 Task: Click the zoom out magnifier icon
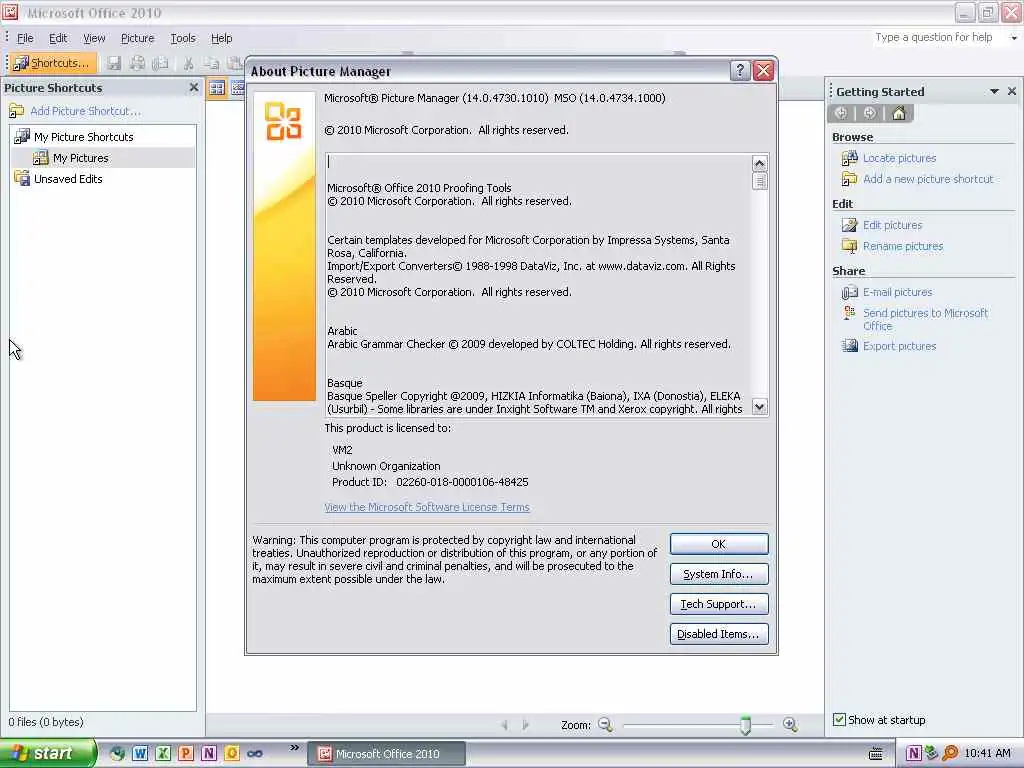[605, 724]
